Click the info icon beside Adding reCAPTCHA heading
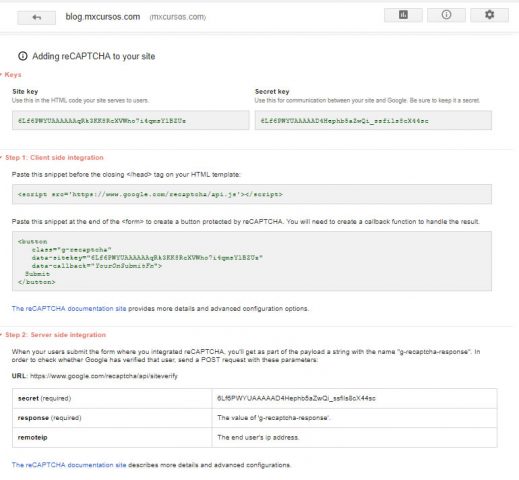This screenshot has width=519, height=480. 23,56
